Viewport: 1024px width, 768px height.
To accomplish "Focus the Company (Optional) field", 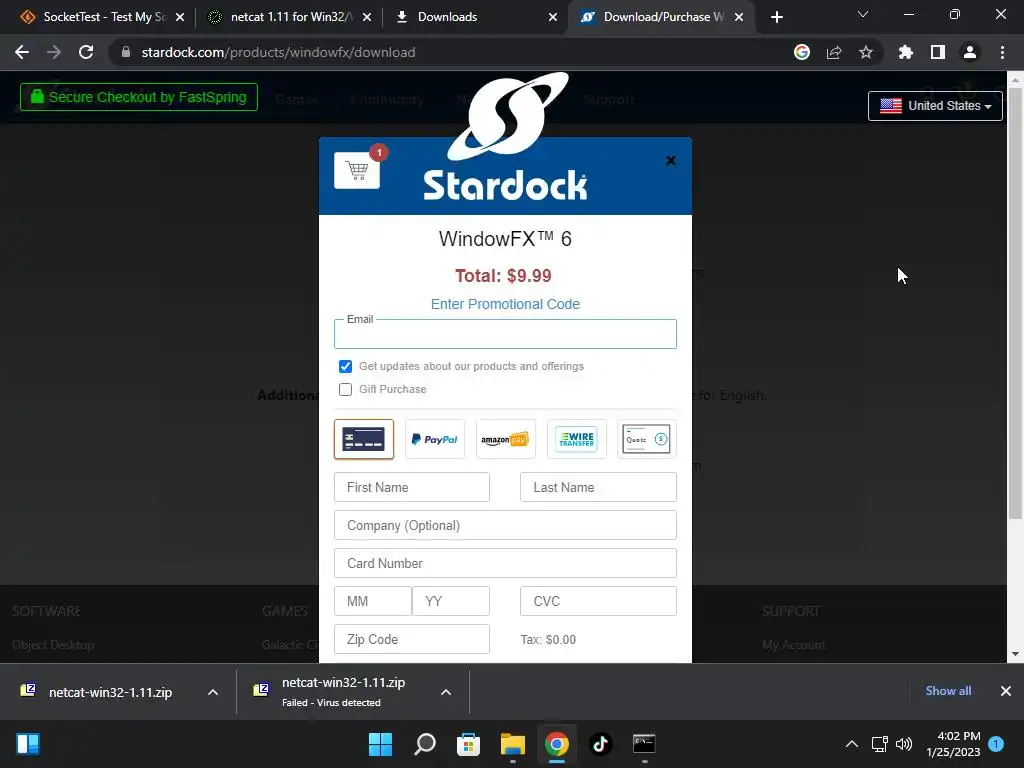I will click(x=505, y=525).
